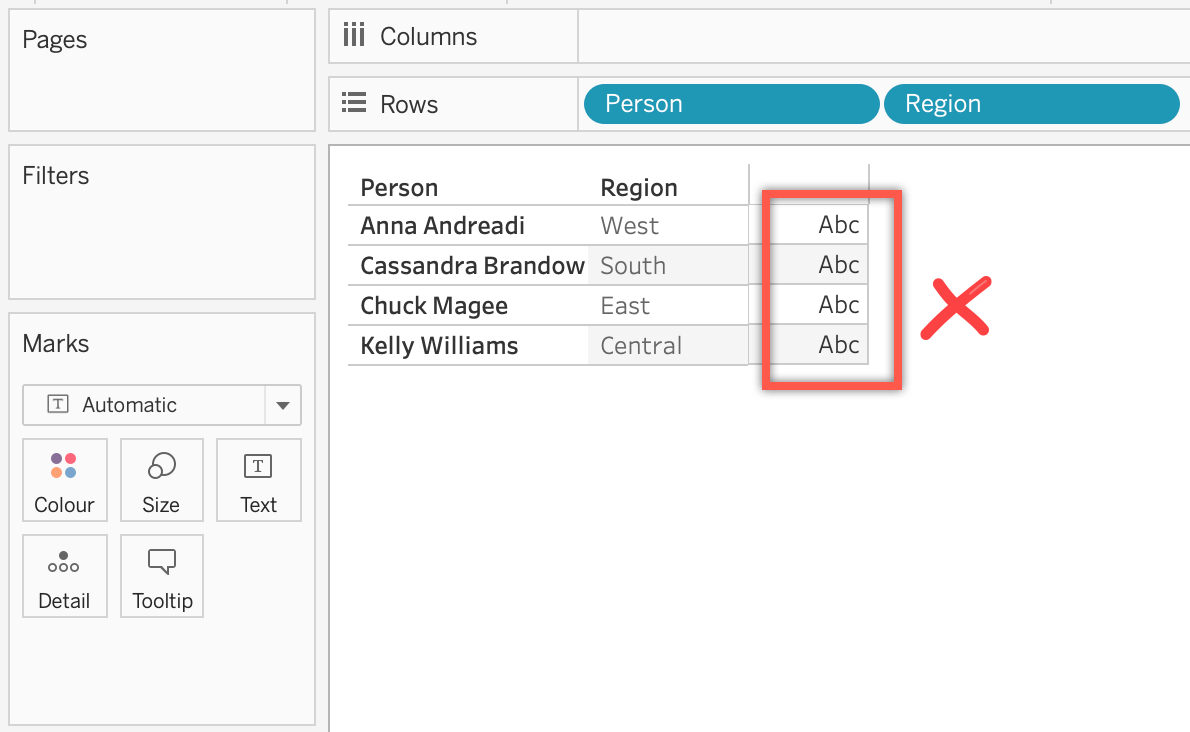Screen dimensions: 1190x732
Task: Click the Region column header
Action: tap(638, 187)
